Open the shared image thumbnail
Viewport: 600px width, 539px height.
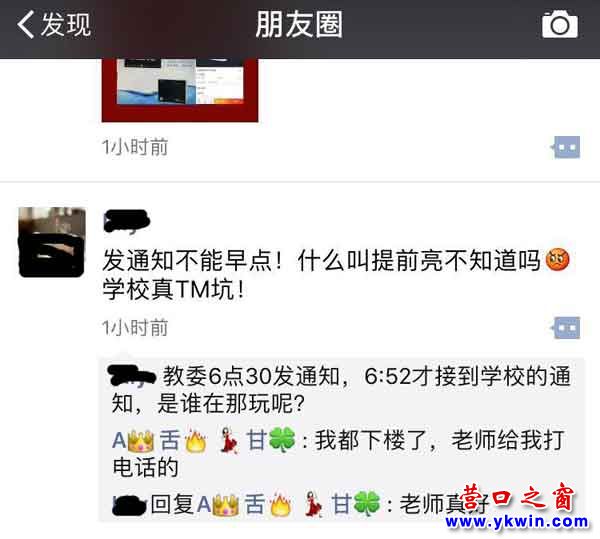pyautogui.click(x=180, y=90)
